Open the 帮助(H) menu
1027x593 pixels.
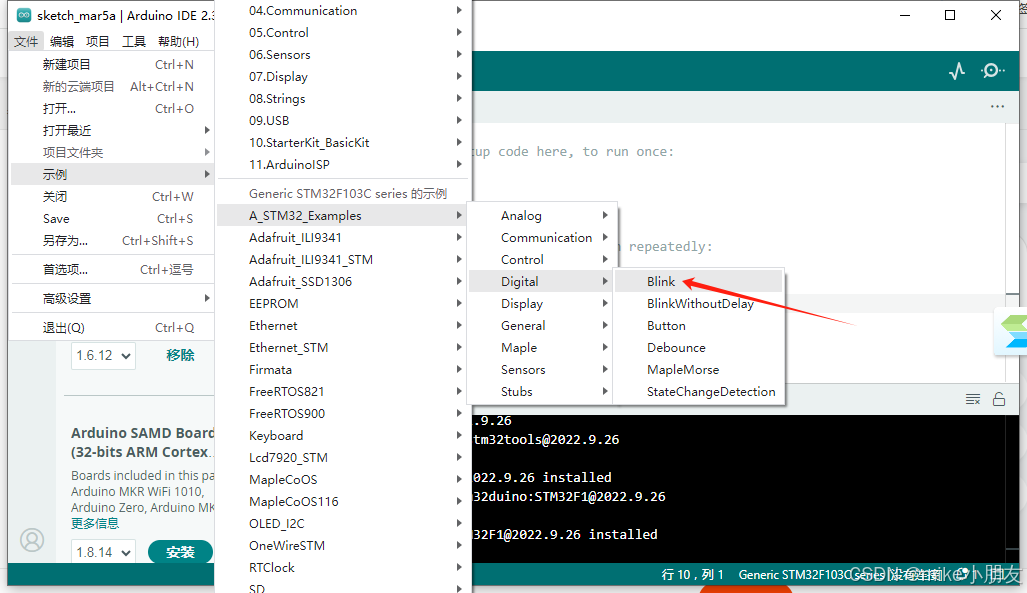pos(178,41)
